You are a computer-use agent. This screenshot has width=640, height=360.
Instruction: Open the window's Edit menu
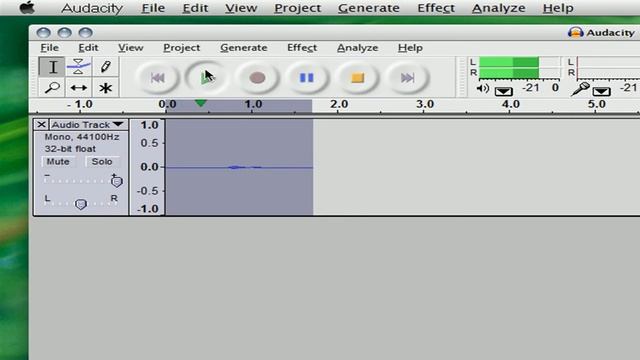pos(88,48)
